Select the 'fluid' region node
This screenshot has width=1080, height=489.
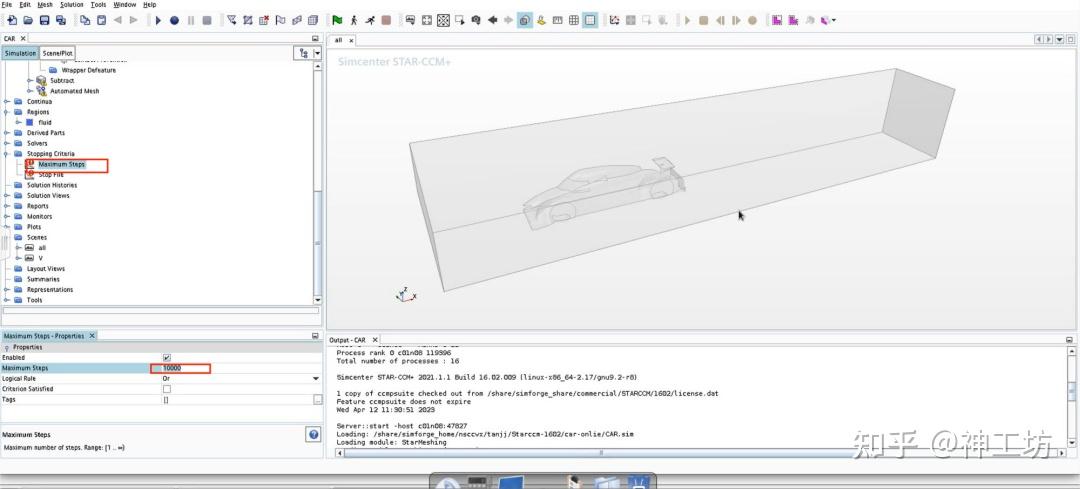45,123
